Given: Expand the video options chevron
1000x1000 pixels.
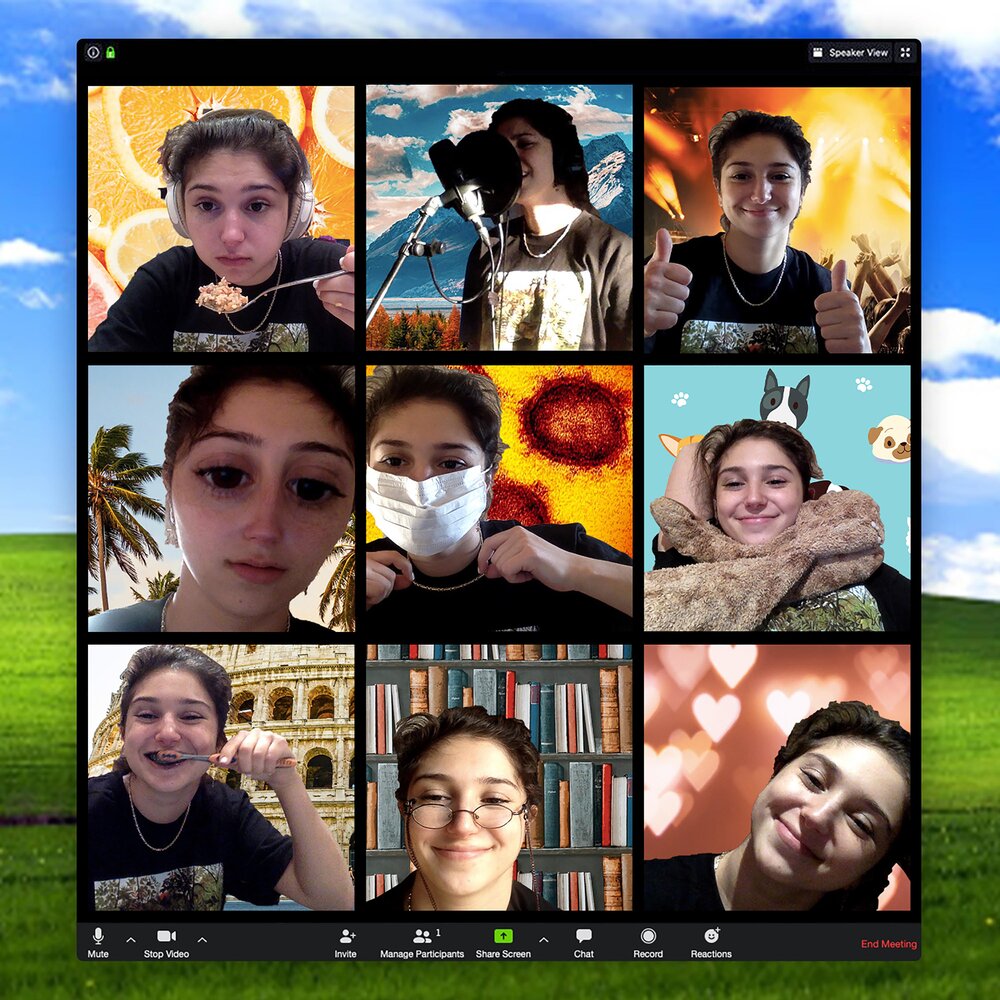Looking at the screenshot, I should tap(203, 940).
